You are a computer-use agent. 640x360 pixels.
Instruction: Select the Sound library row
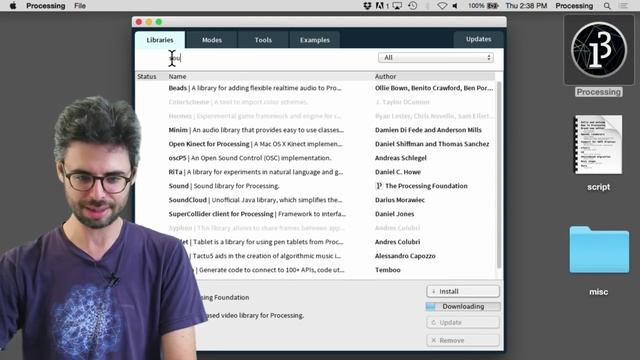(x=315, y=186)
